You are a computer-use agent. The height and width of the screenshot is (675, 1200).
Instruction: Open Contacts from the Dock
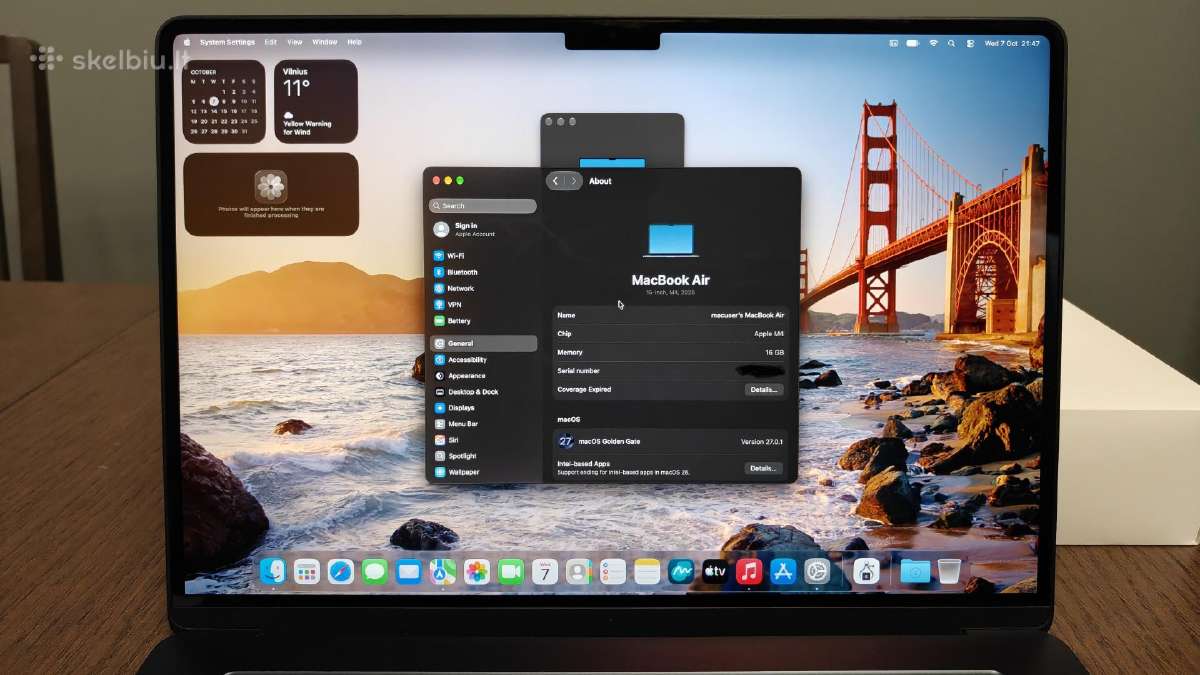[x=579, y=572]
